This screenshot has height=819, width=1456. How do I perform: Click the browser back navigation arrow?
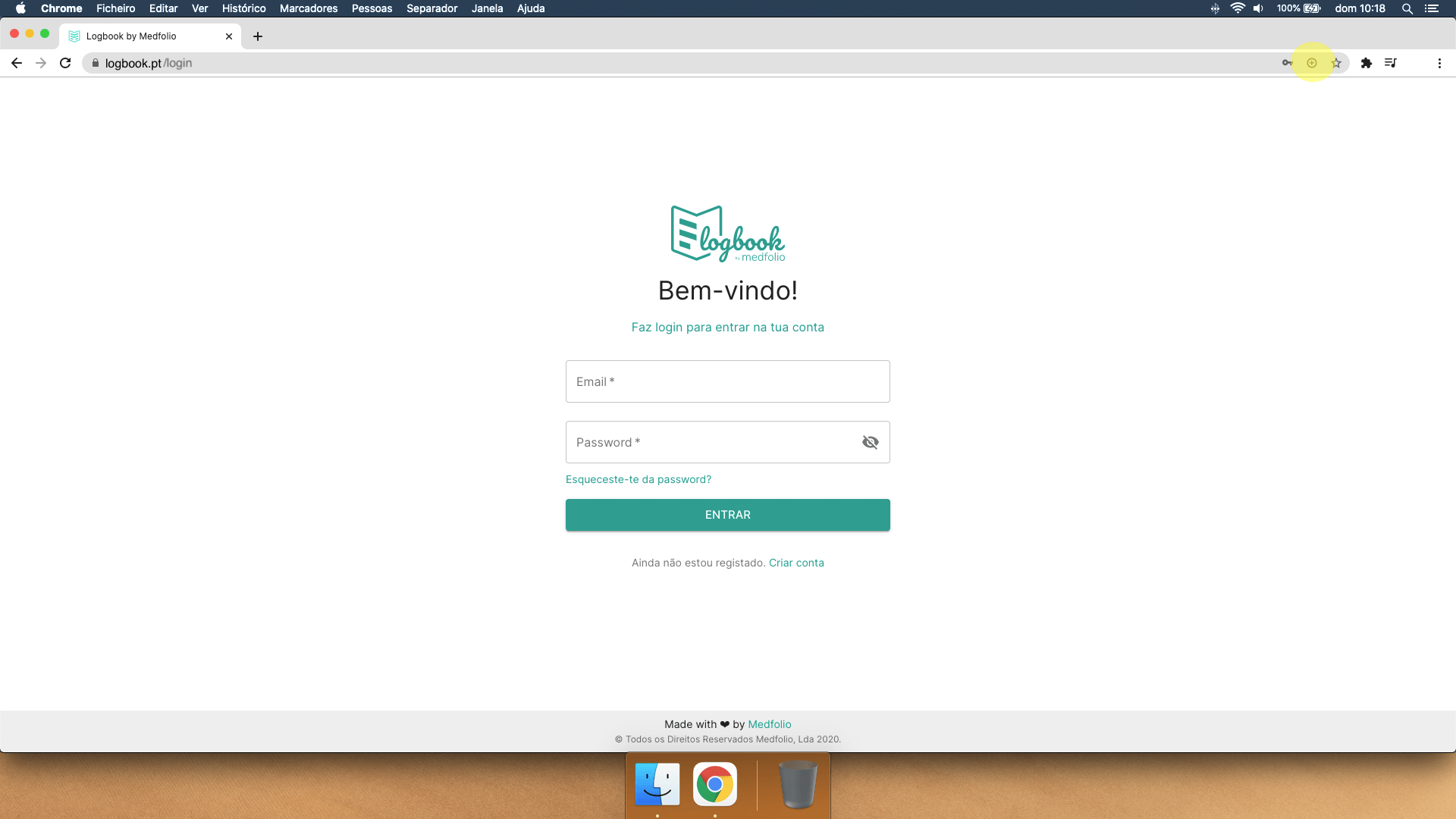click(x=17, y=63)
